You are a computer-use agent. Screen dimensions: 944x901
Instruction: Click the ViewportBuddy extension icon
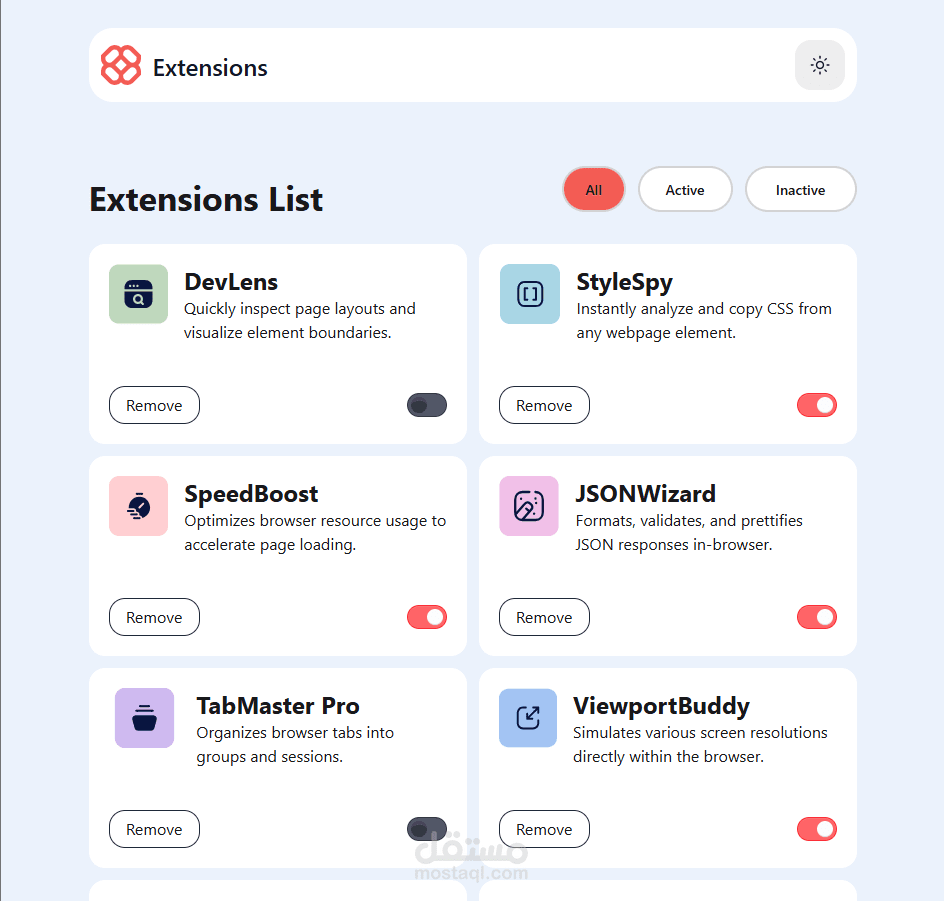coord(528,717)
